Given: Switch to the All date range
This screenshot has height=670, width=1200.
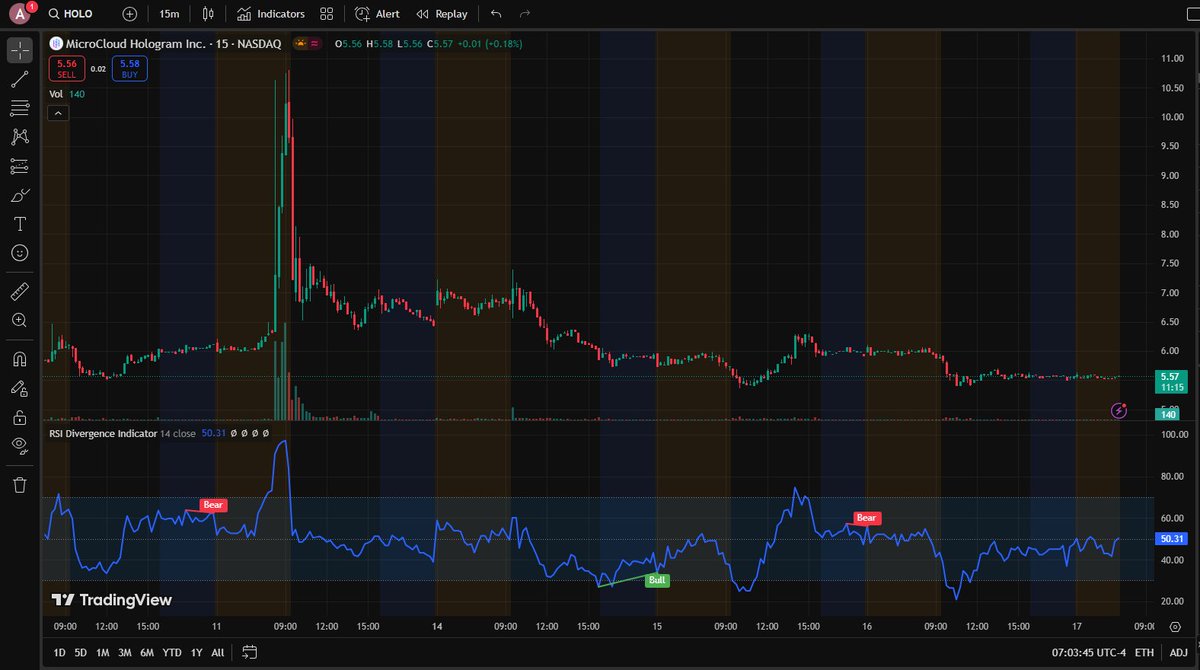Looking at the screenshot, I should [x=217, y=652].
